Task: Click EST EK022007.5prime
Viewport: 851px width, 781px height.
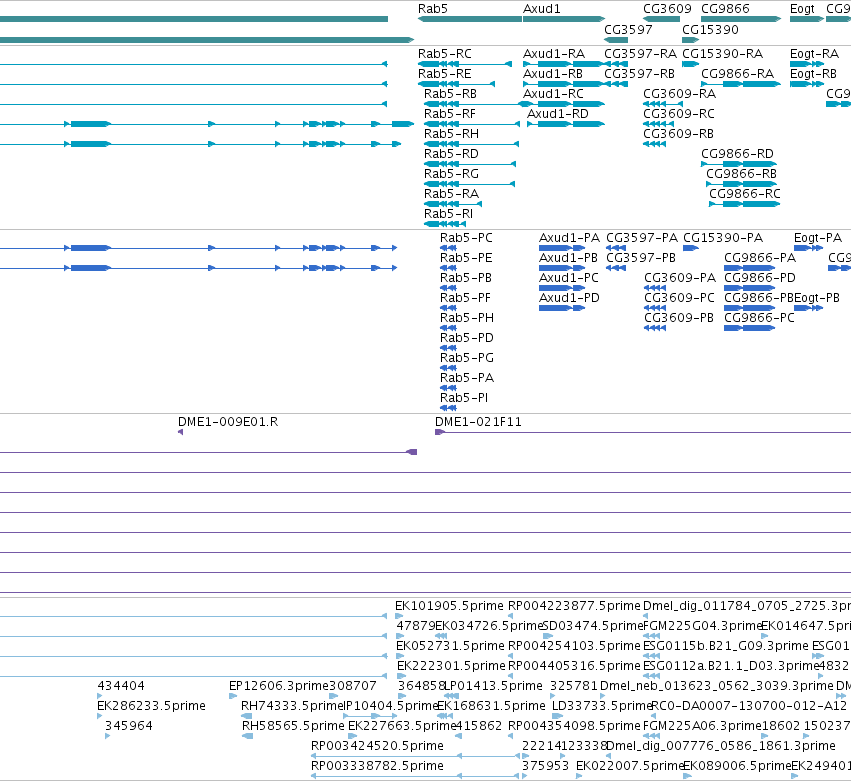Action: click(x=630, y=766)
